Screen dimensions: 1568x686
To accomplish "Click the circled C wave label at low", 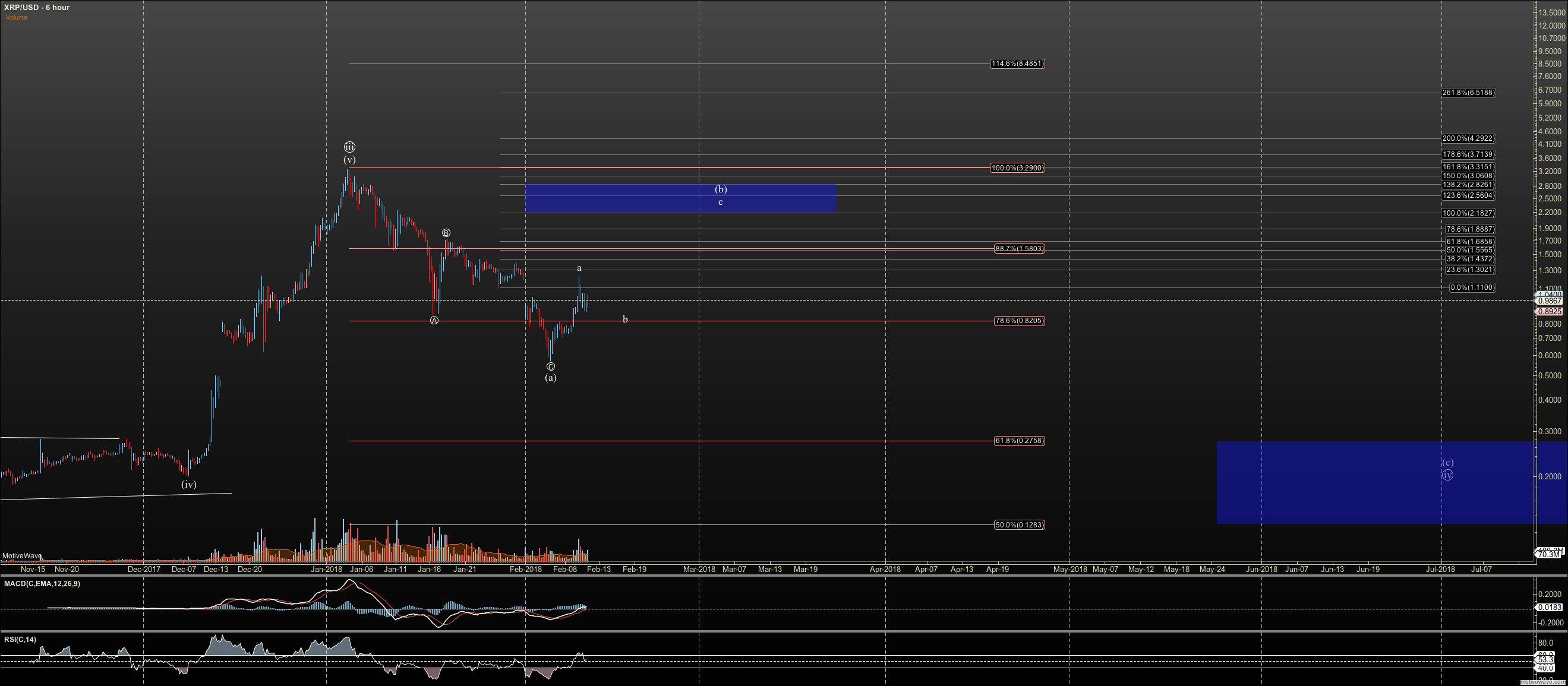I will 550,366.
